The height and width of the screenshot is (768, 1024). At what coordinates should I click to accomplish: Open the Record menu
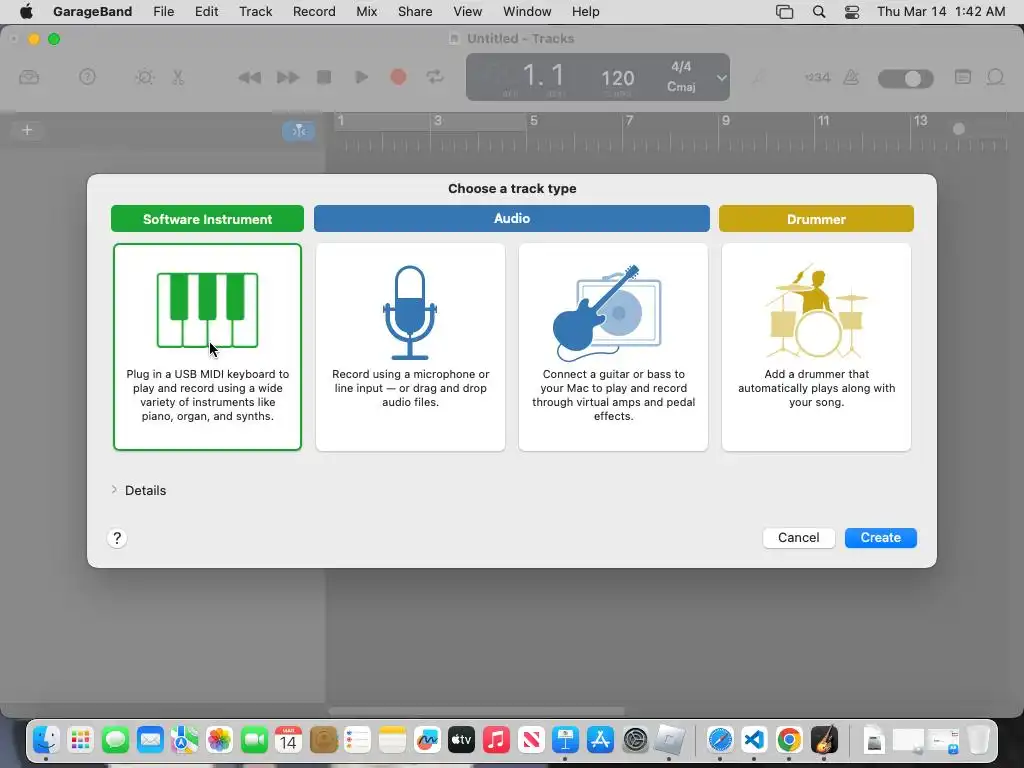tap(314, 11)
